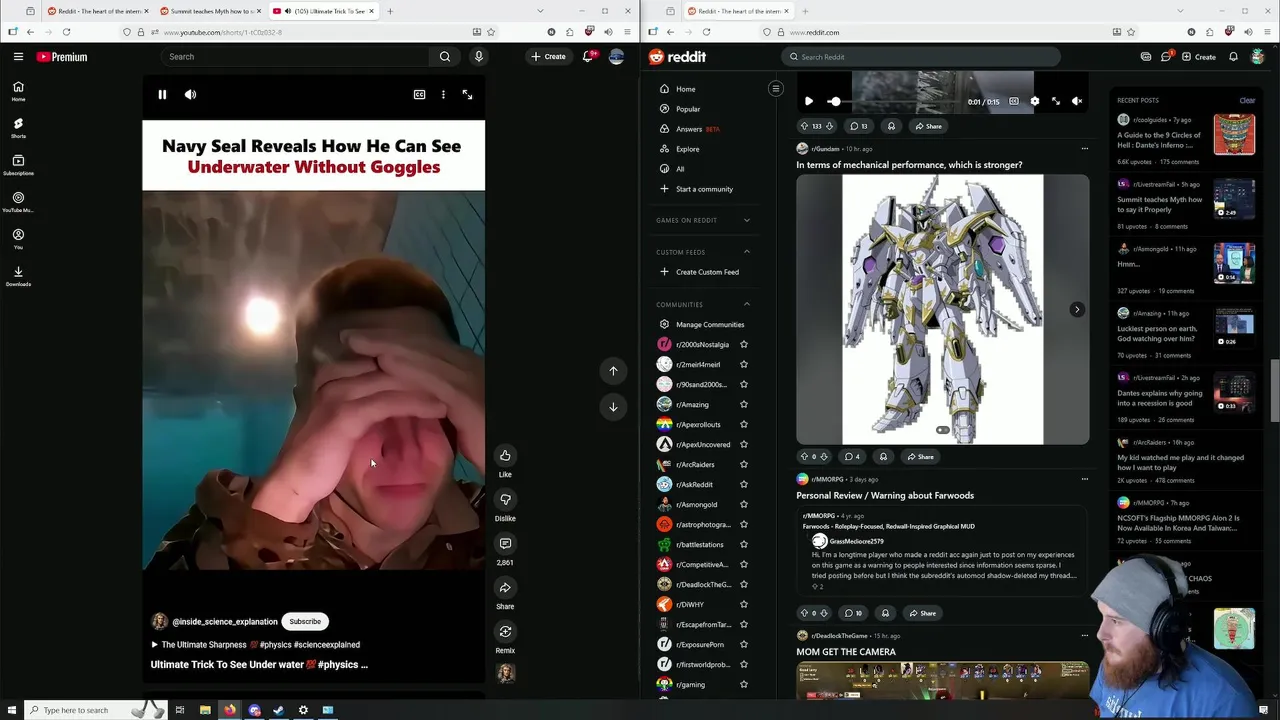Screen dimensions: 1280x720
Task: Favorite r/2000sNostalgia with its star
Action: coord(743,344)
